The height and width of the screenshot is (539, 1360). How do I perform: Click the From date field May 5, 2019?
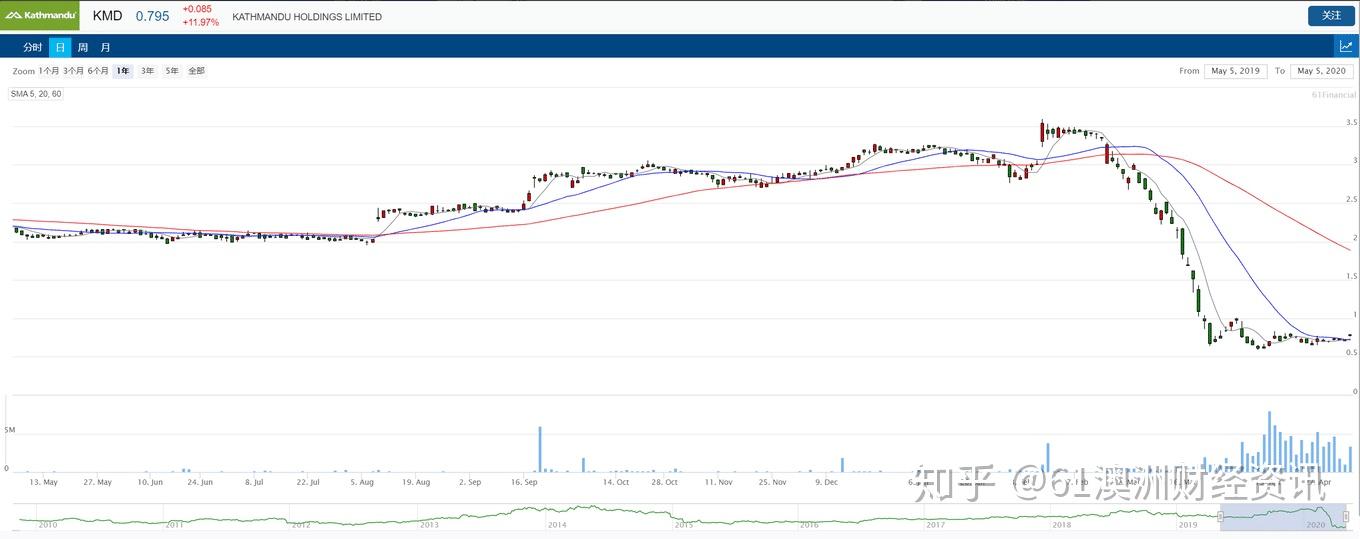tap(1236, 71)
